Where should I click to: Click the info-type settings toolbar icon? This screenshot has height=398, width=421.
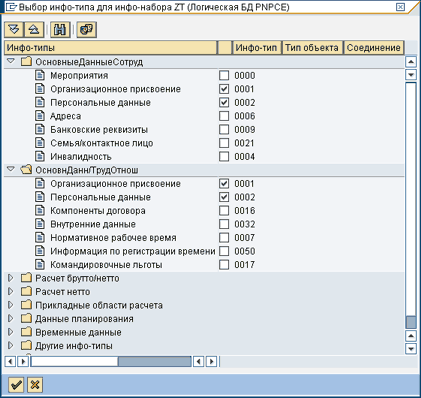click(87, 30)
